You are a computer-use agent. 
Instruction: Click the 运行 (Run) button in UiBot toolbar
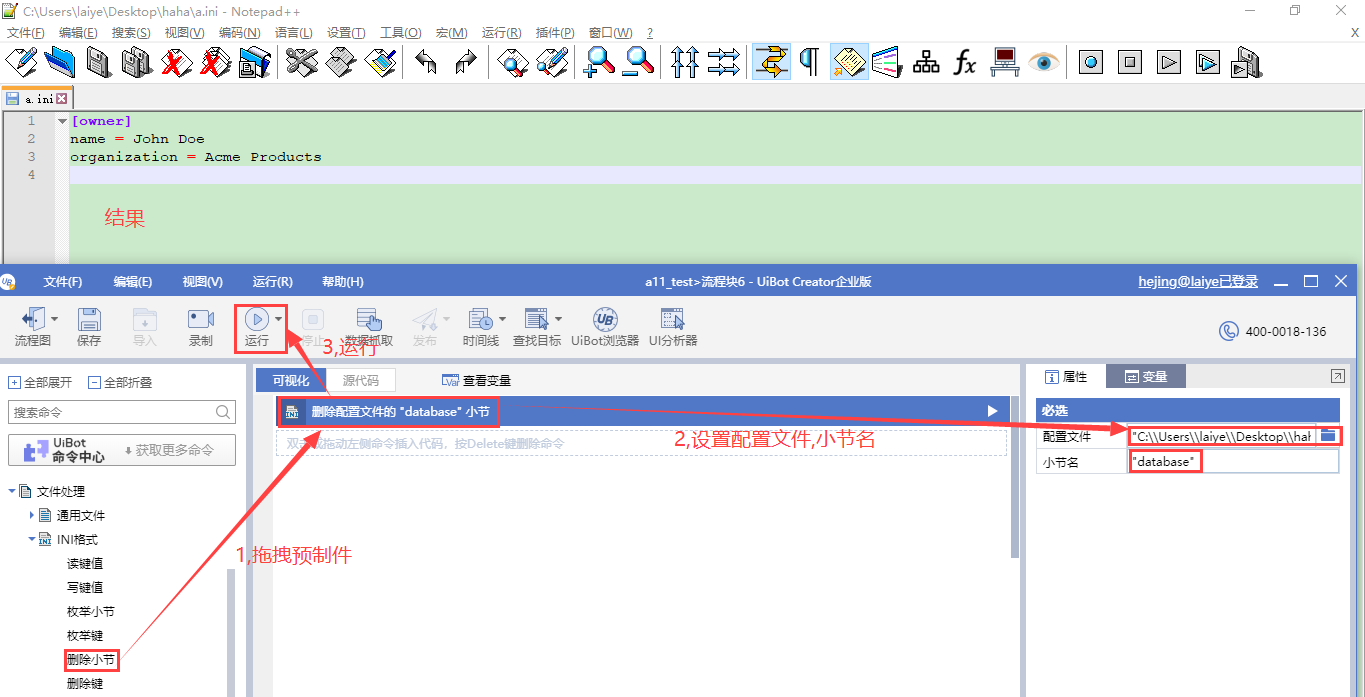point(257,327)
